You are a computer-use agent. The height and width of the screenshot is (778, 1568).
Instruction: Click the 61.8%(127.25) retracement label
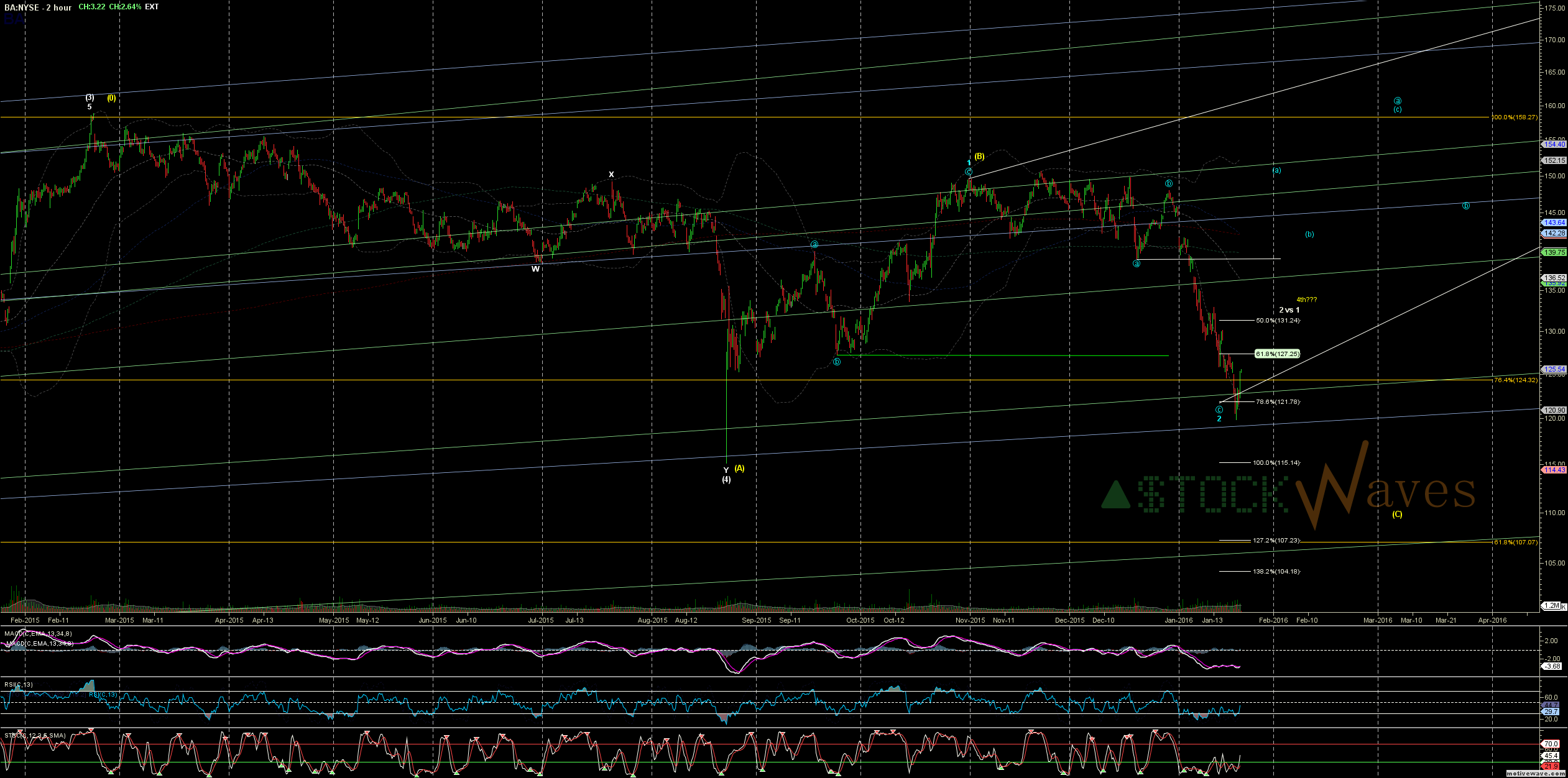tap(1277, 354)
